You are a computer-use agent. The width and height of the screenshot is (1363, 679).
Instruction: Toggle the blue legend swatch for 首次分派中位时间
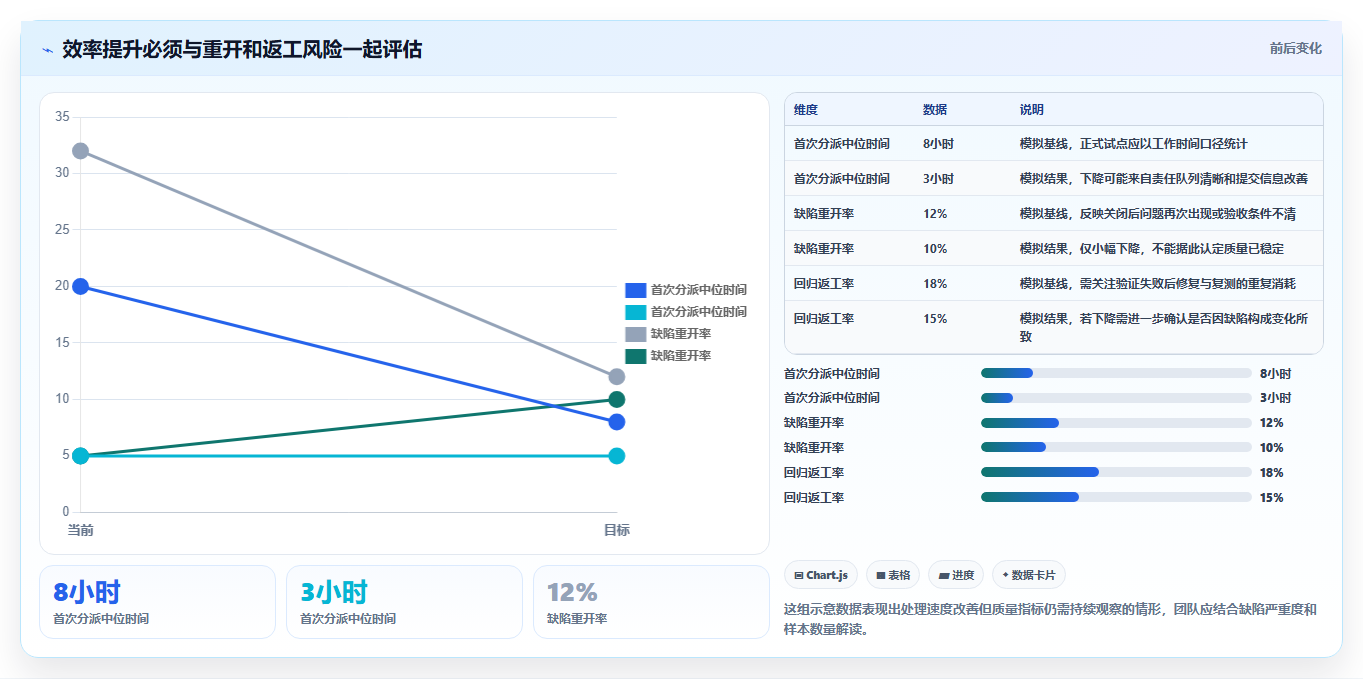636,290
